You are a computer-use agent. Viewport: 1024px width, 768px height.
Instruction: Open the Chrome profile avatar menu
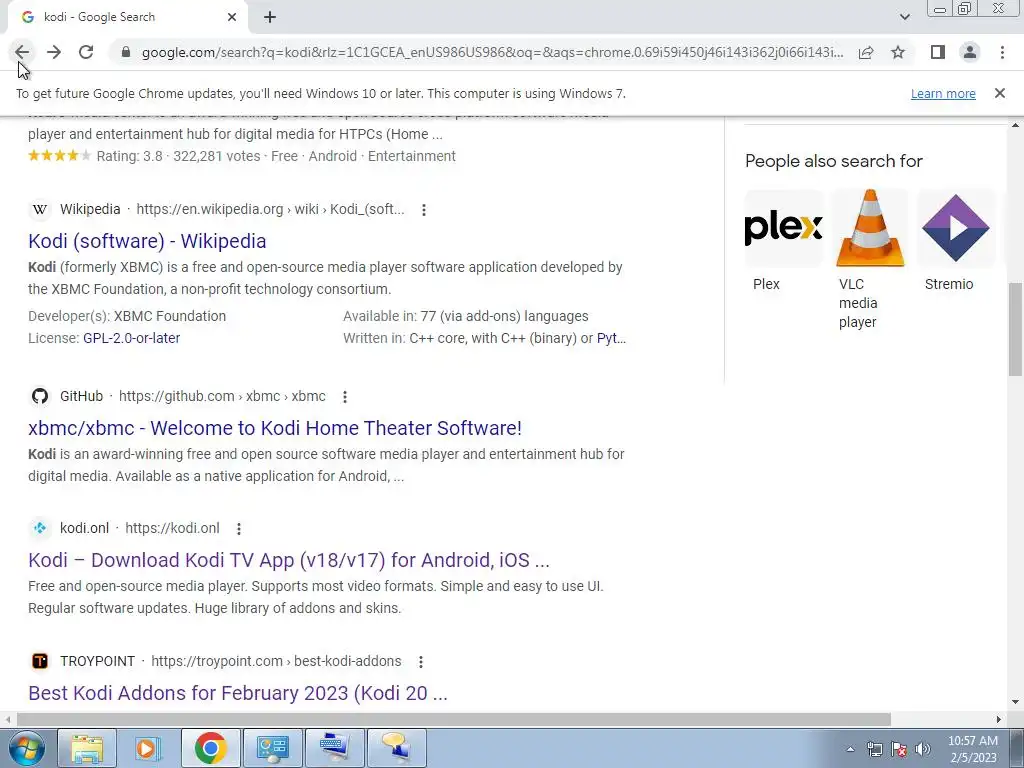click(970, 52)
